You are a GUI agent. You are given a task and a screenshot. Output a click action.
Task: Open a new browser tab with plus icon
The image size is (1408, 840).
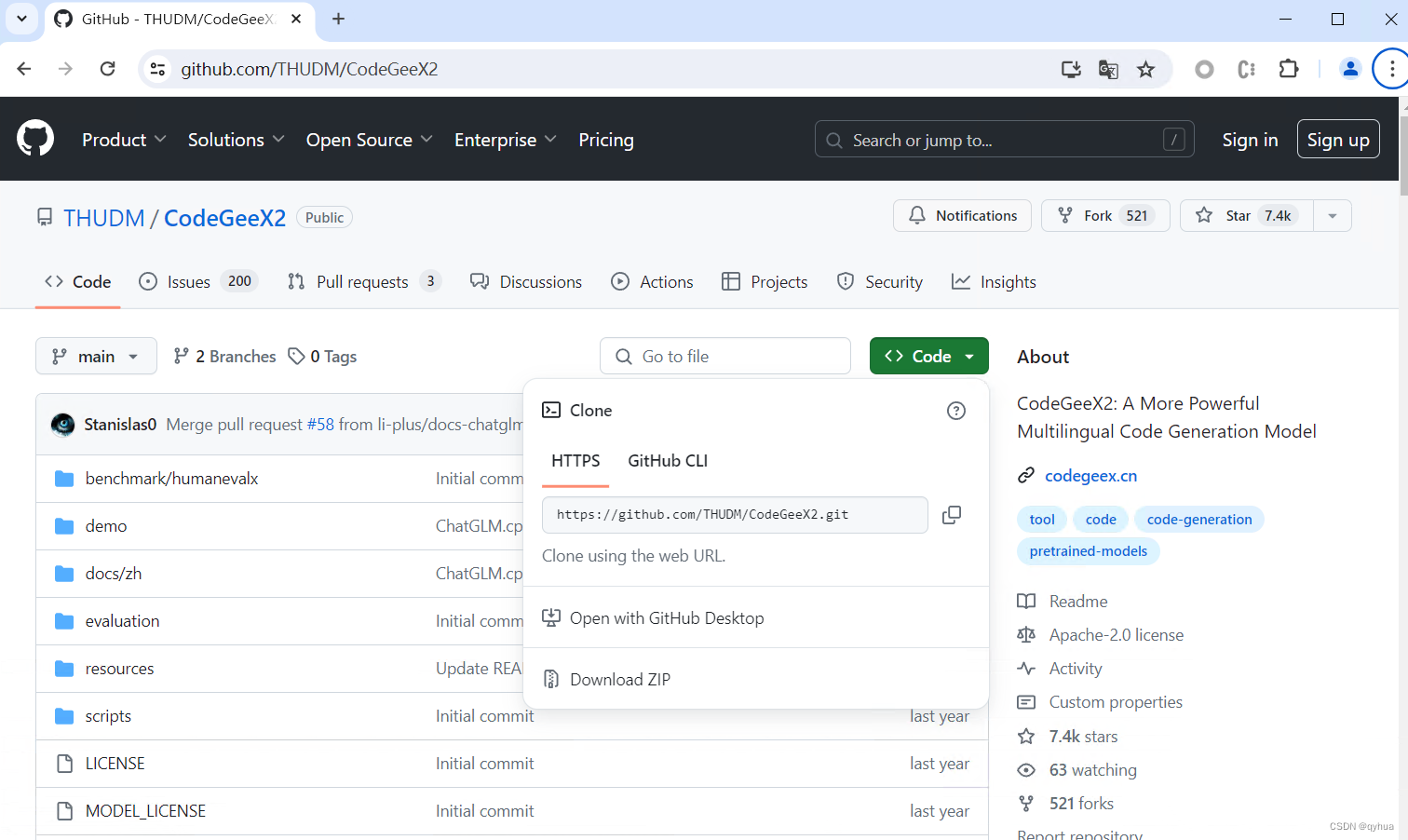(338, 19)
